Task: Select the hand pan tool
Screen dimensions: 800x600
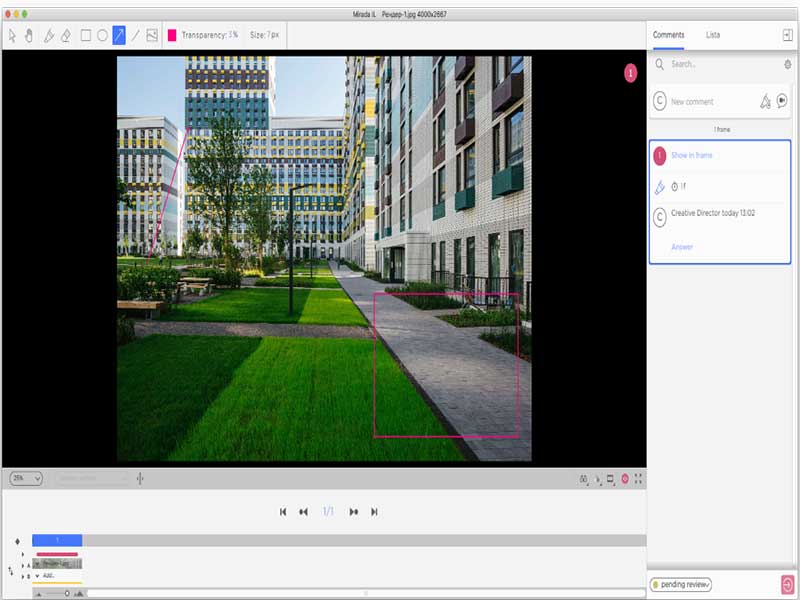Action: (29, 35)
